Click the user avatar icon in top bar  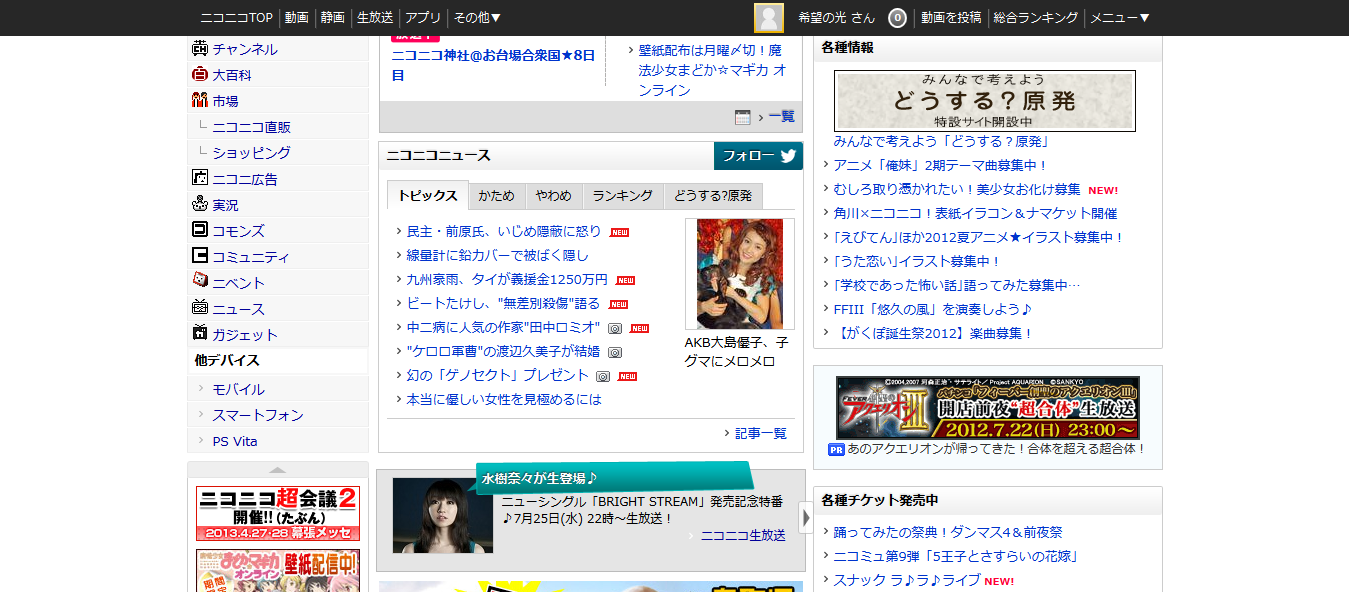[x=769, y=18]
